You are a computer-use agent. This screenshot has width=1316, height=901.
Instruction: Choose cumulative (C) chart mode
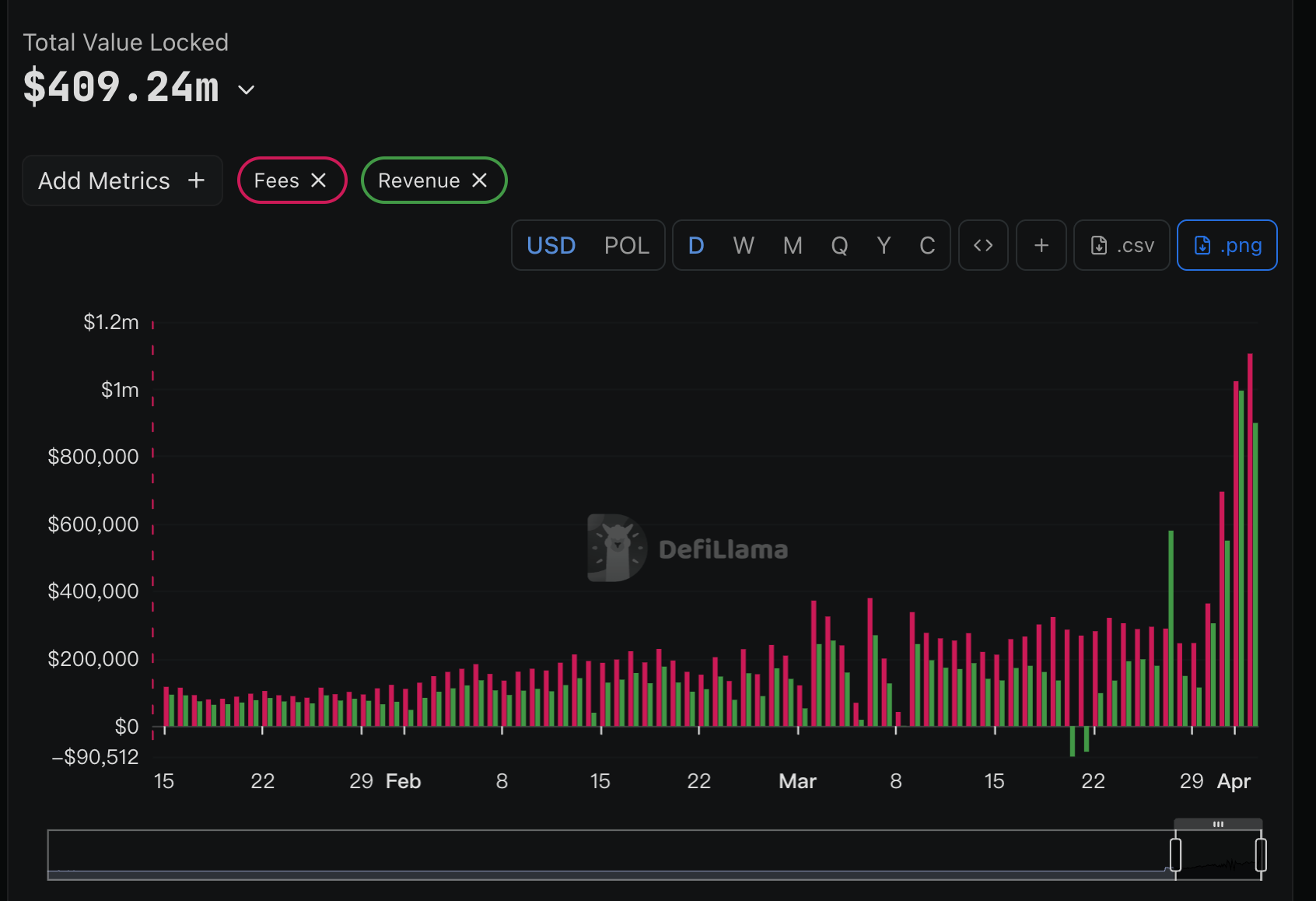coord(927,246)
